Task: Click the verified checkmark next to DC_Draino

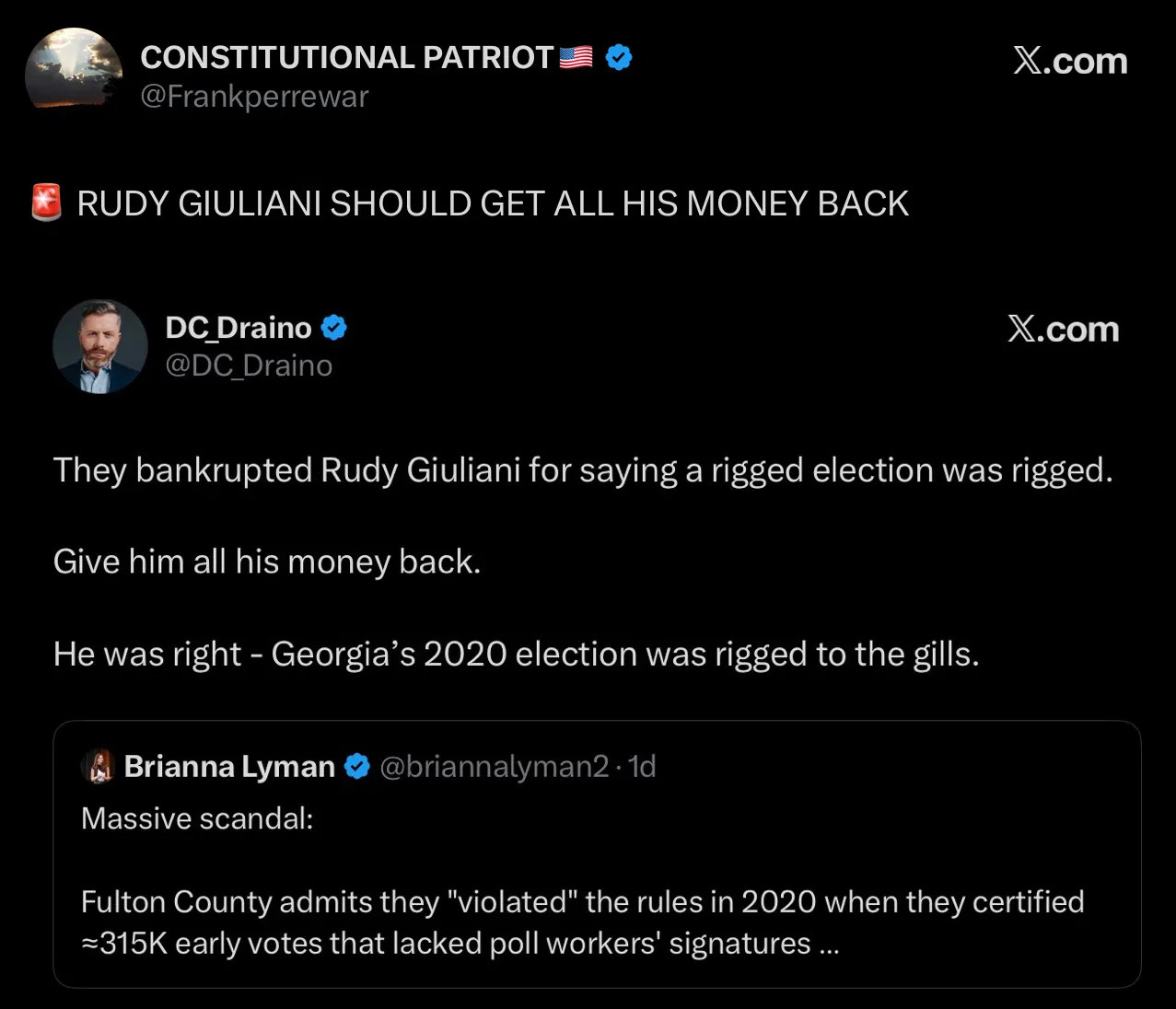Action: click(333, 328)
